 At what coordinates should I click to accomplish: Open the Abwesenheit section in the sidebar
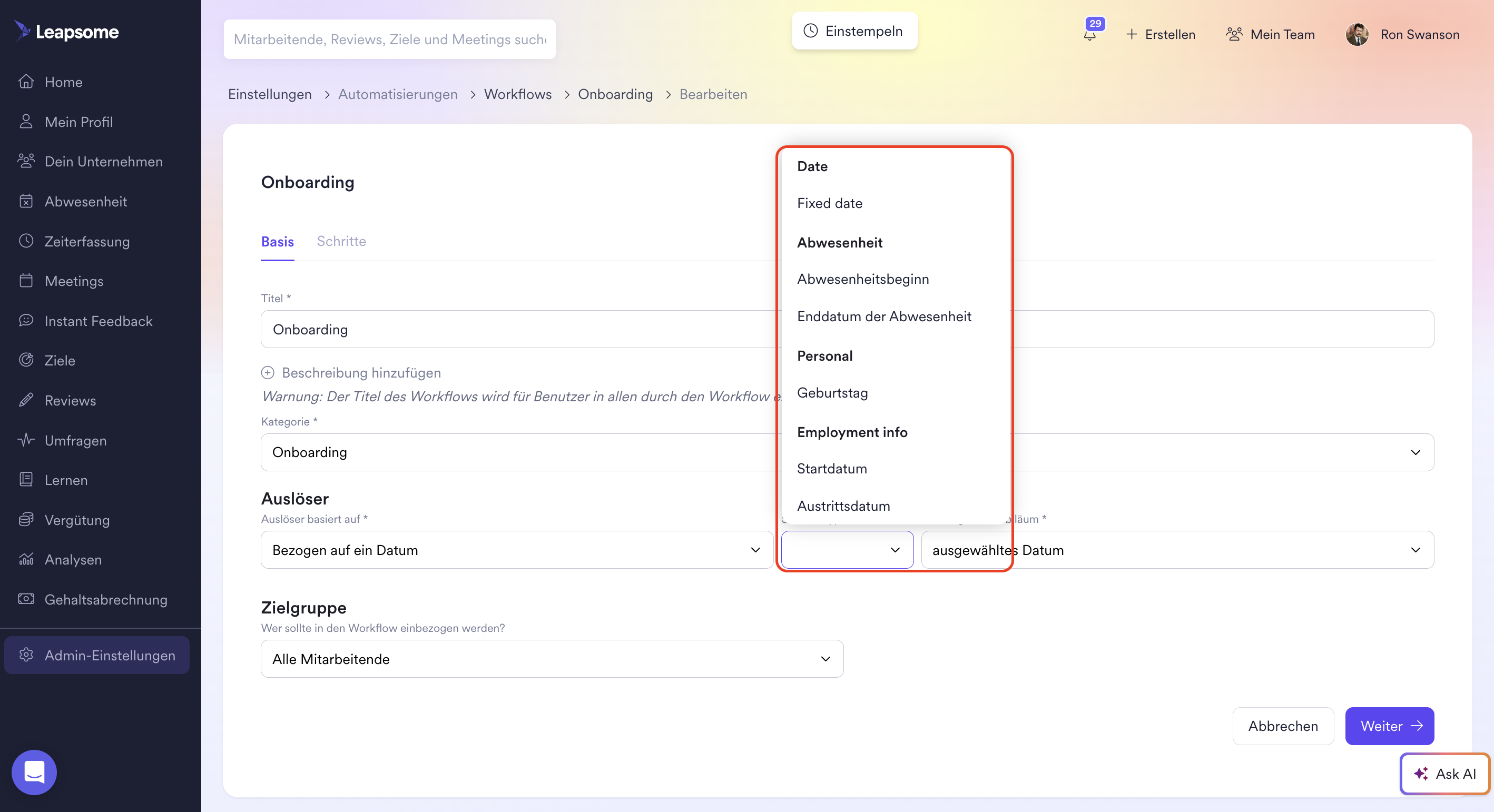coord(86,201)
